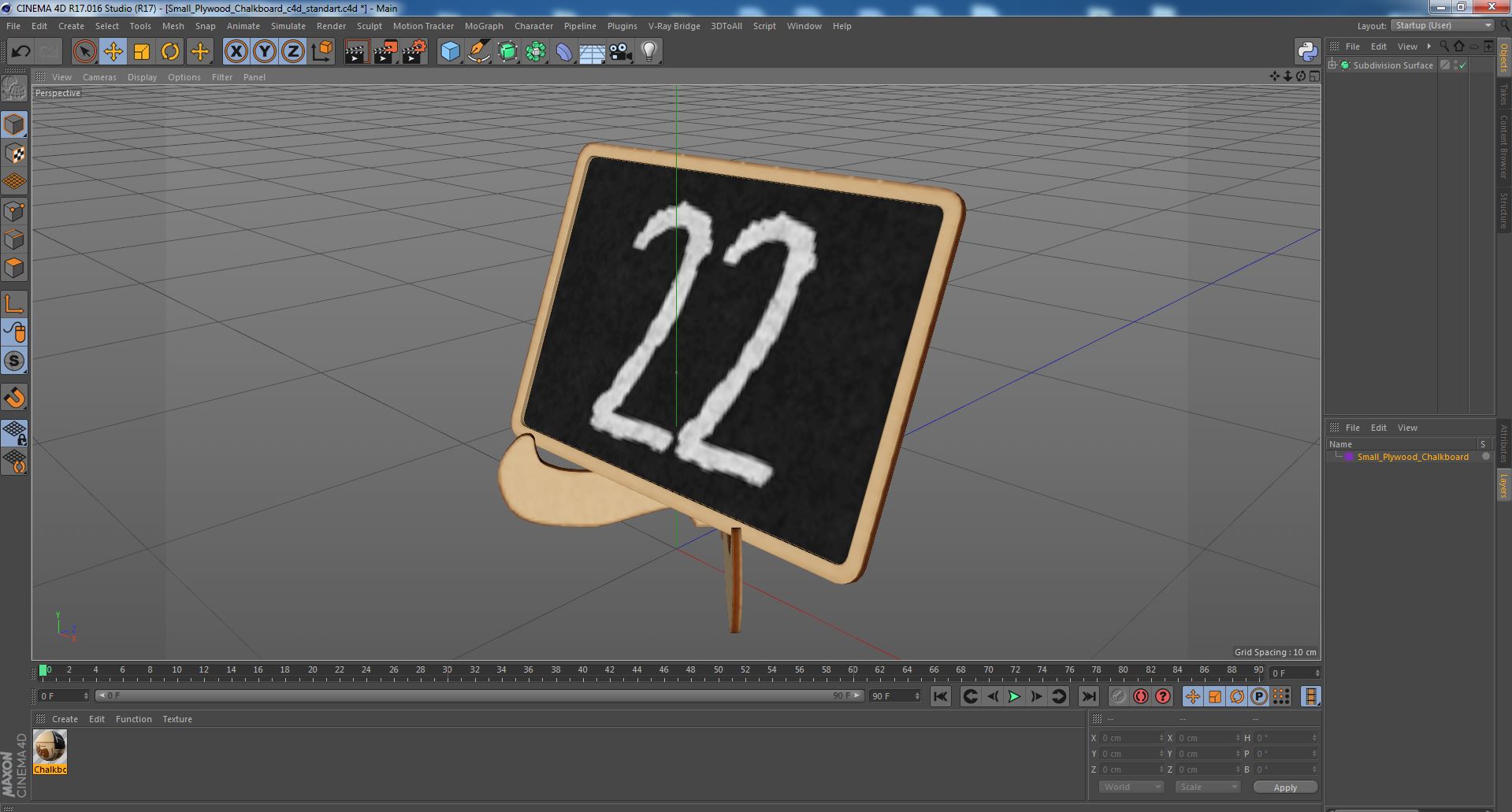Switch to Points mode
1512x812 pixels.
(x=14, y=211)
